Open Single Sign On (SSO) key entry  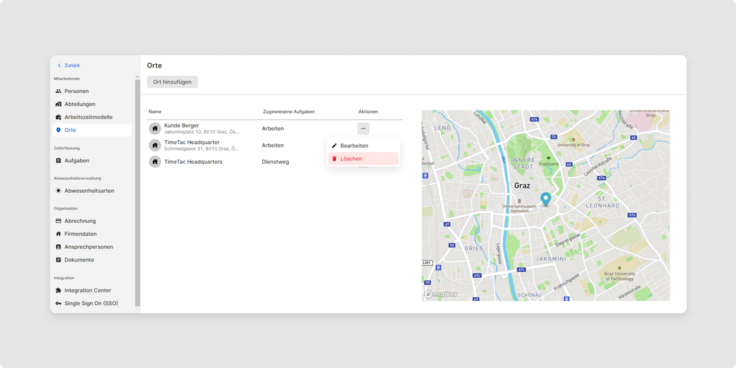pyautogui.click(x=92, y=303)
